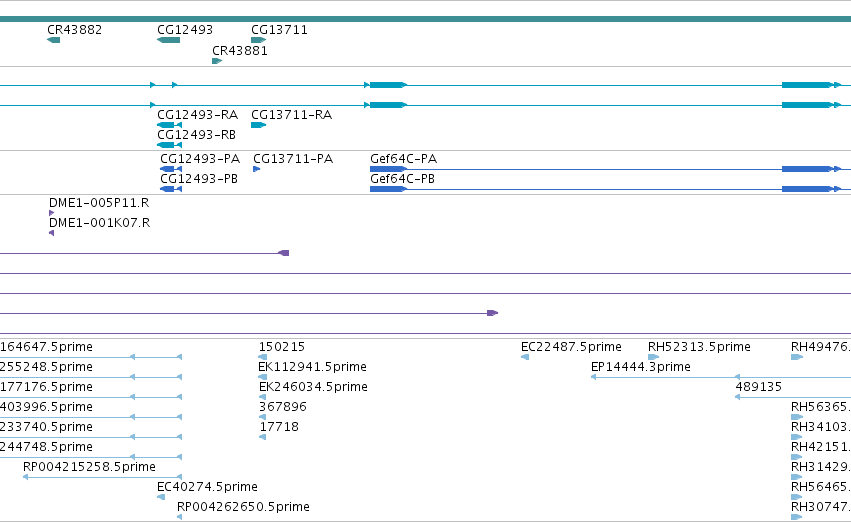
Task: Select the RP004215258.5prime feature
Action: click(103, 477)
